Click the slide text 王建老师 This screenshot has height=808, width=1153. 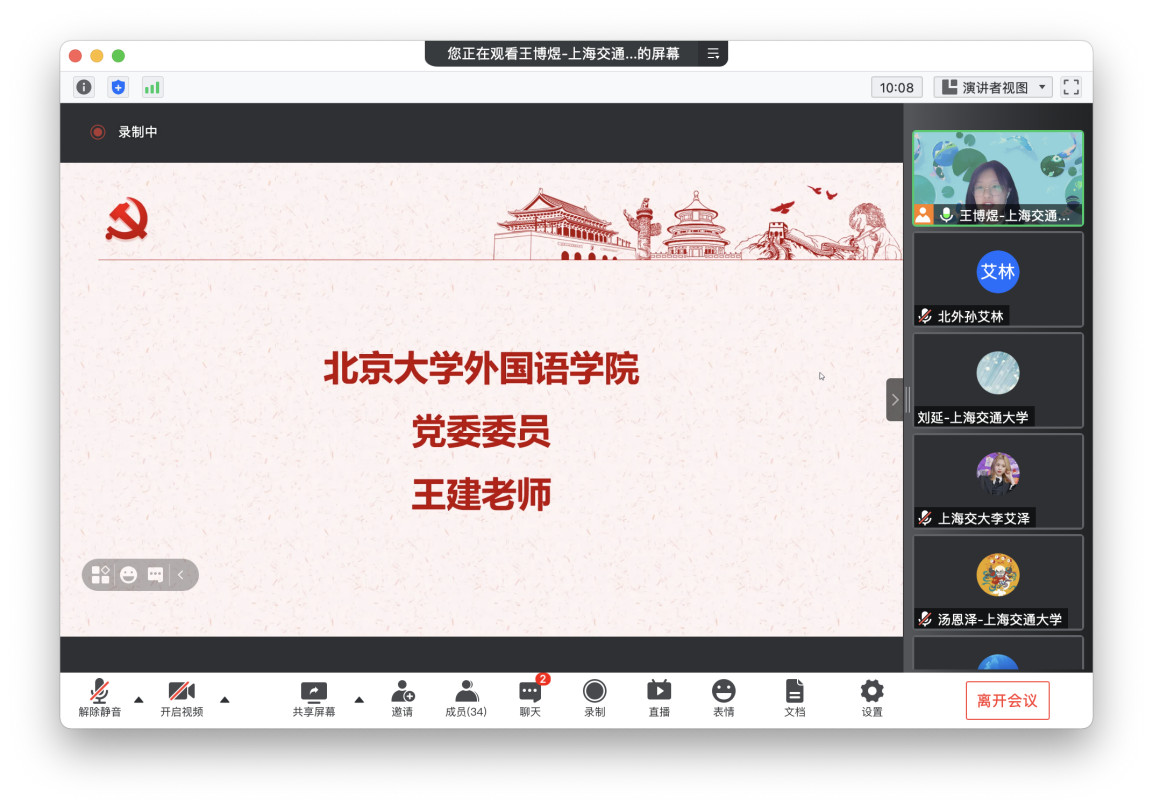[x=481, y=494]
